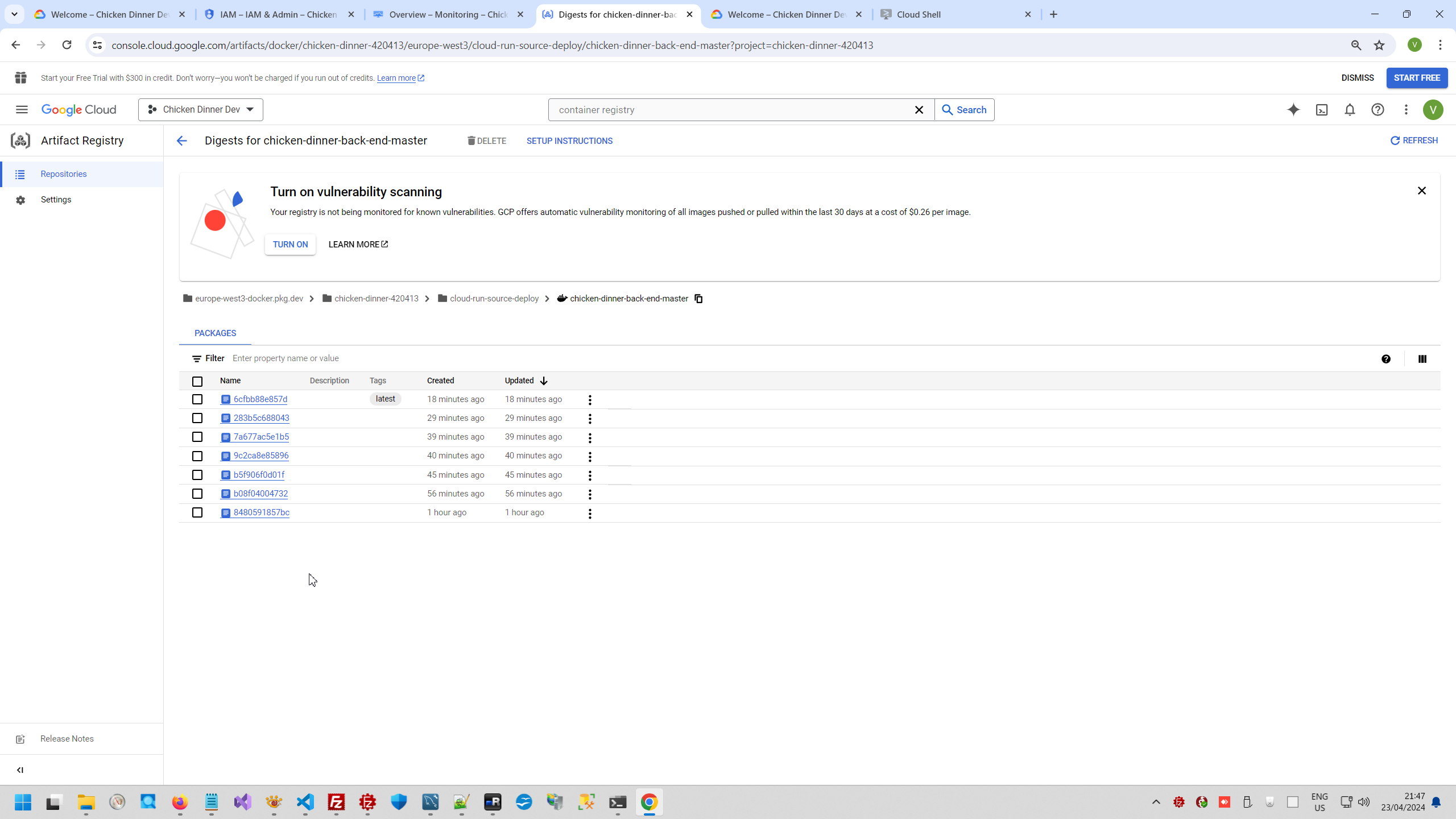This screenshot has width=1456, height=819.
Task: Toggle the select-all header checkbox
Action: point(197,381)
